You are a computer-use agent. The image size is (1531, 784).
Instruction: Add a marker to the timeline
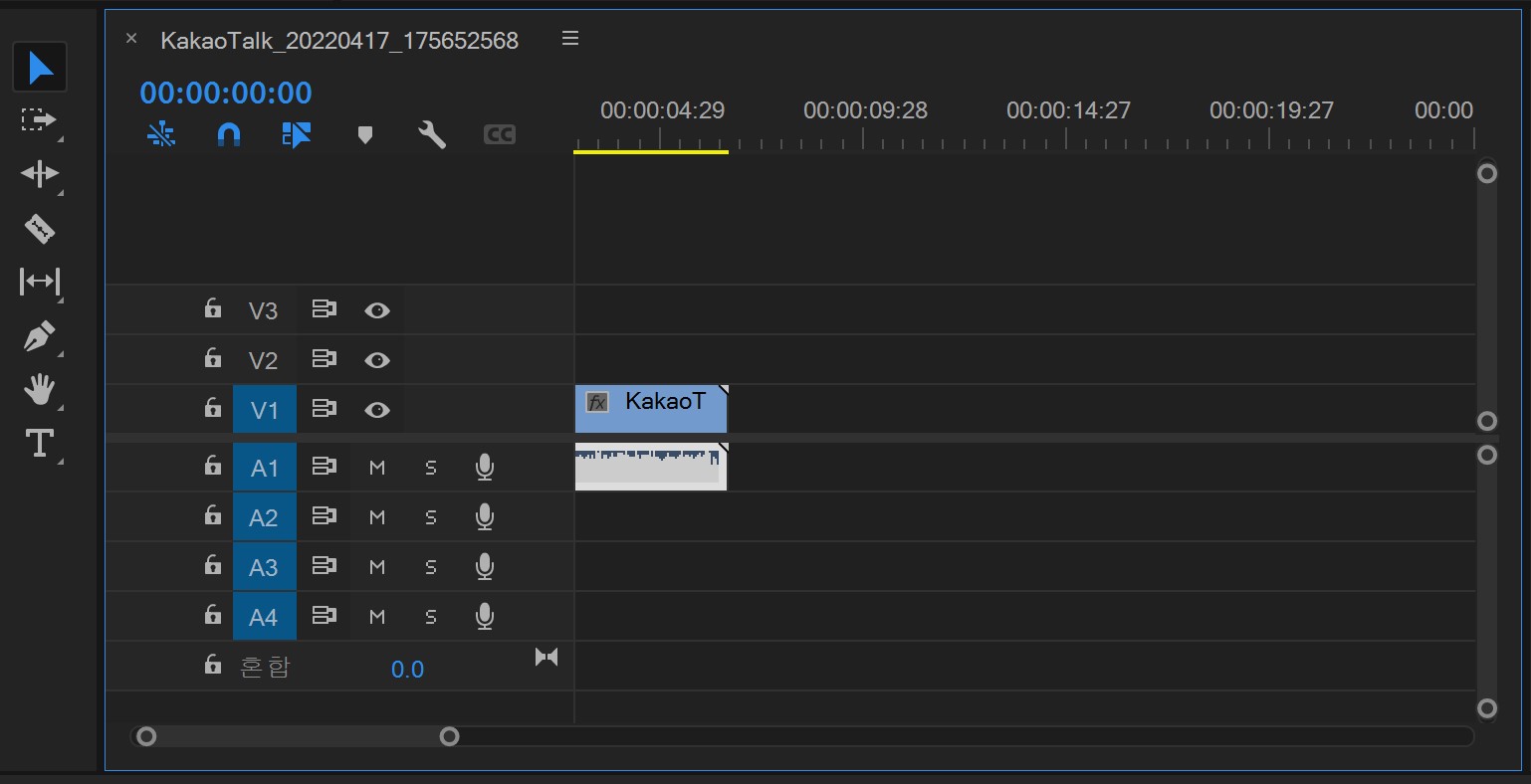coord(364,134)
